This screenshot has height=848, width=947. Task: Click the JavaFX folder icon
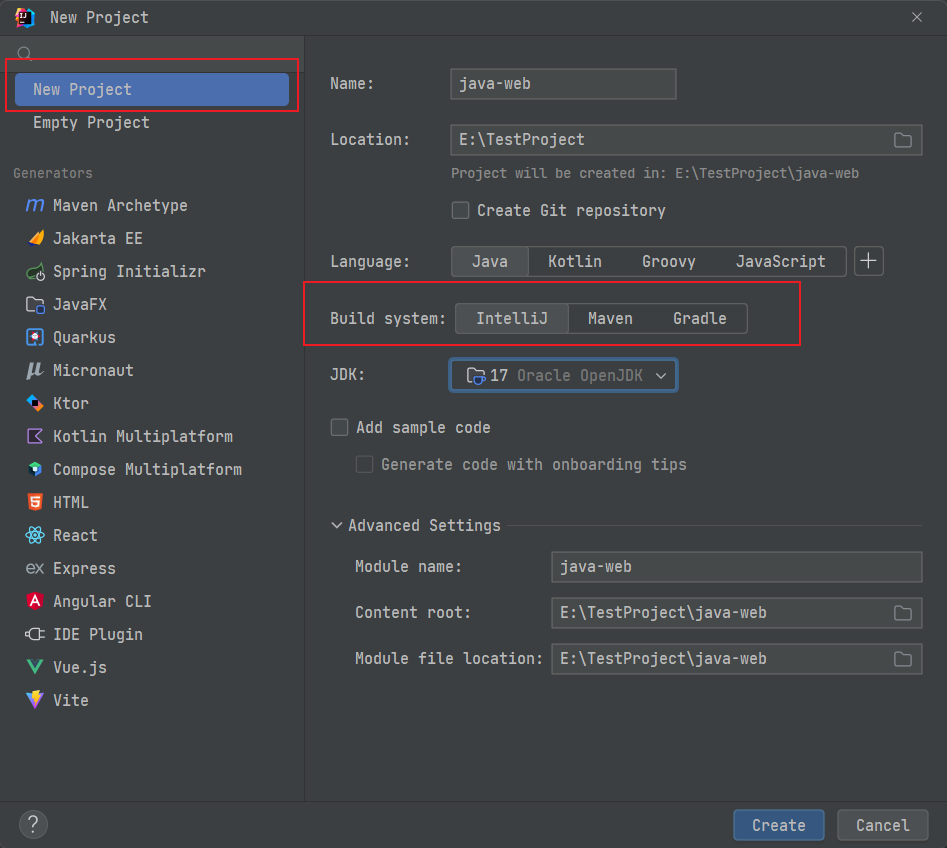coord(35,304)
